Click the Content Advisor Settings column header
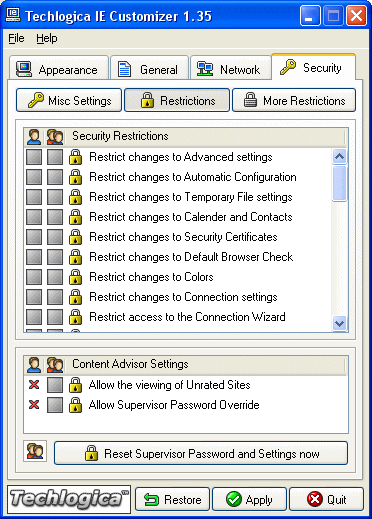The width and height of the screenshot is (372, 519). [206, 365]
